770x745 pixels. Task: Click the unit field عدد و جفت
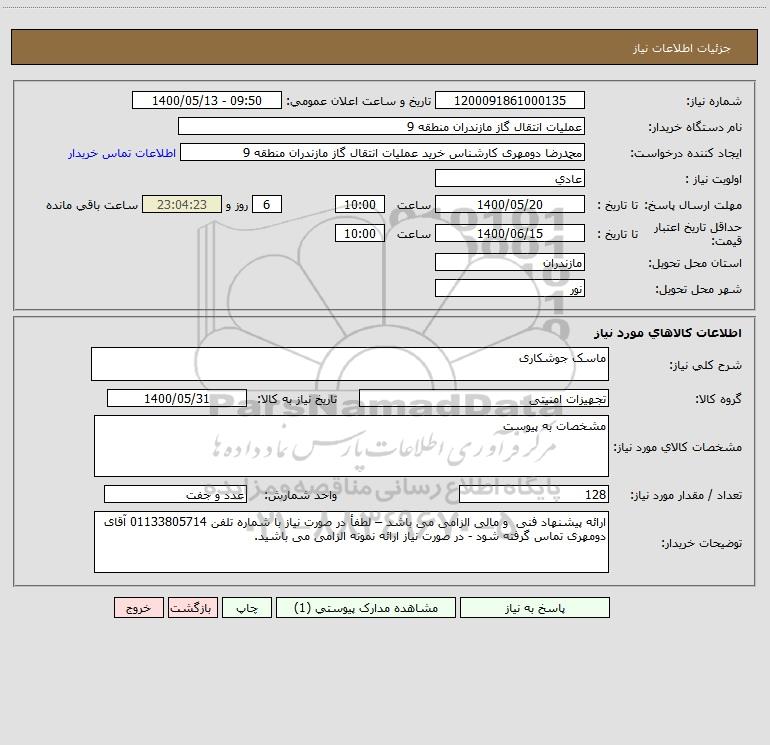pos(175,494)
